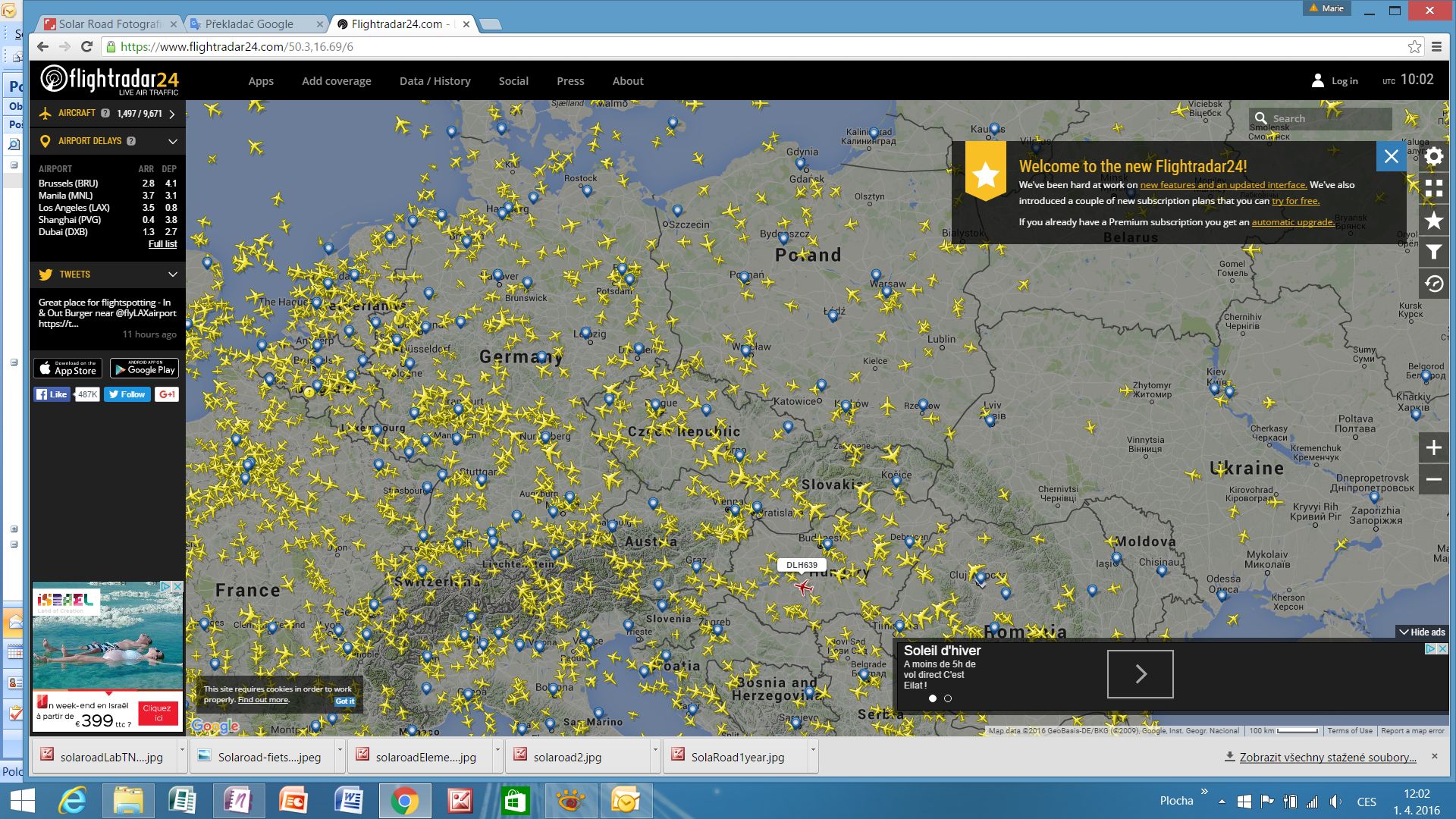Click the new features and updated interface link
The width and height of the screenshot is (1456, 819).
(x=1223, y=185)
